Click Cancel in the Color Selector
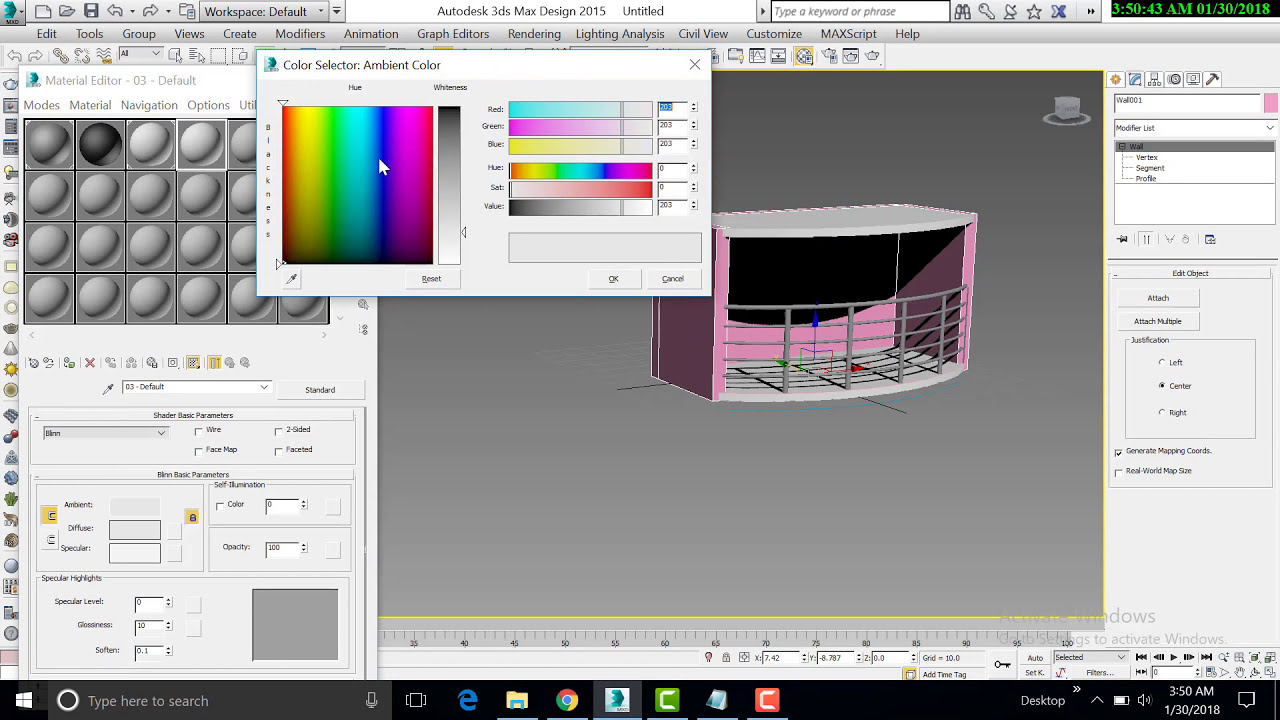Screen dimensions: 1280x720 tap(673, 279)
